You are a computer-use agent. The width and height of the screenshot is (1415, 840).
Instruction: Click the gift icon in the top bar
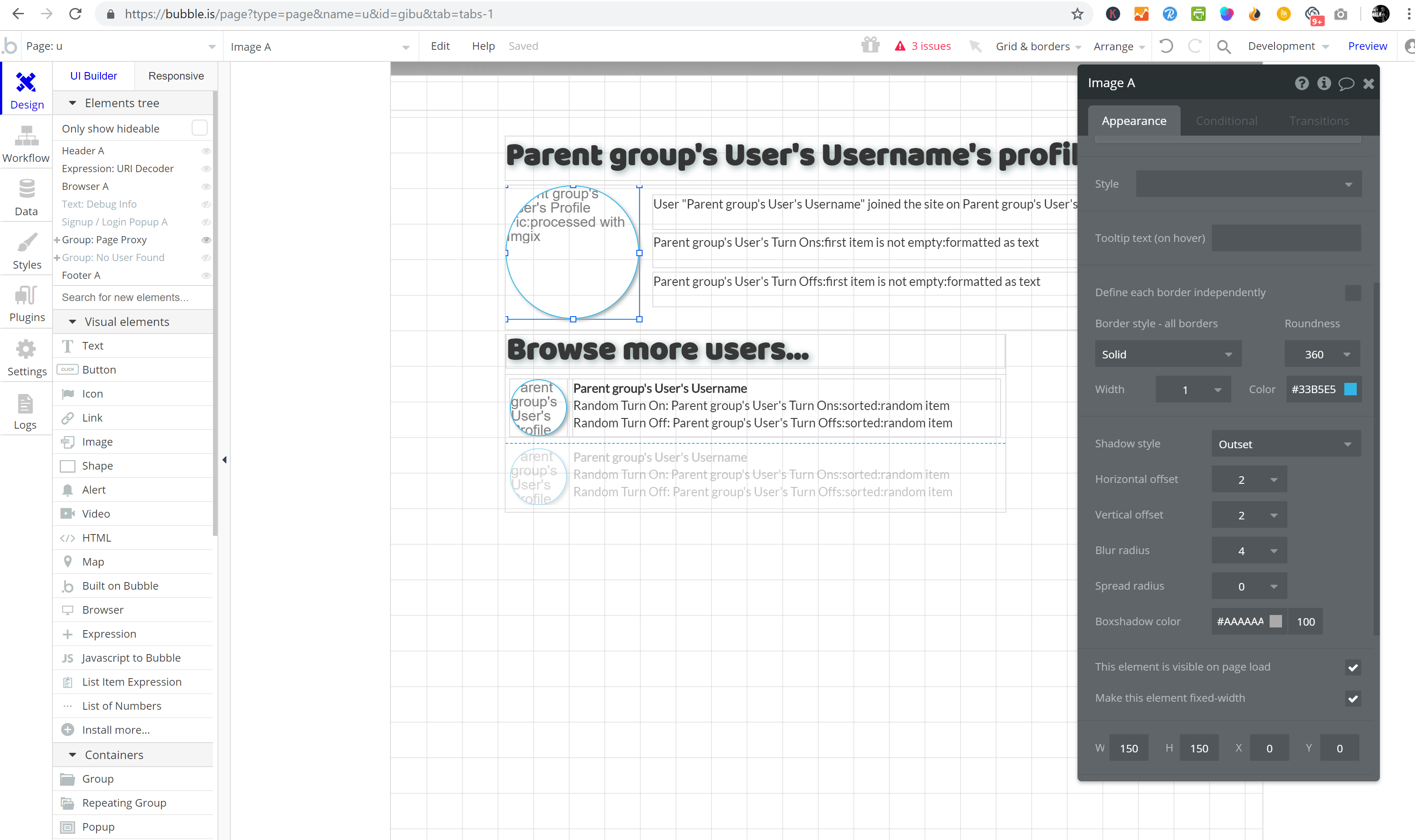coord(870,45)
